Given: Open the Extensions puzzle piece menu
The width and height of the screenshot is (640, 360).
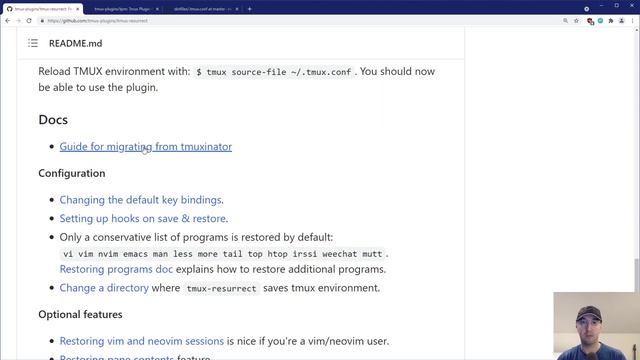Looking at the screenshot, I should click(x=611, y=21).
